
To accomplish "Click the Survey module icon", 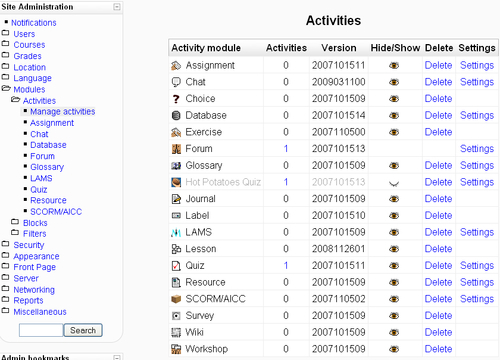I will [176, 316].
